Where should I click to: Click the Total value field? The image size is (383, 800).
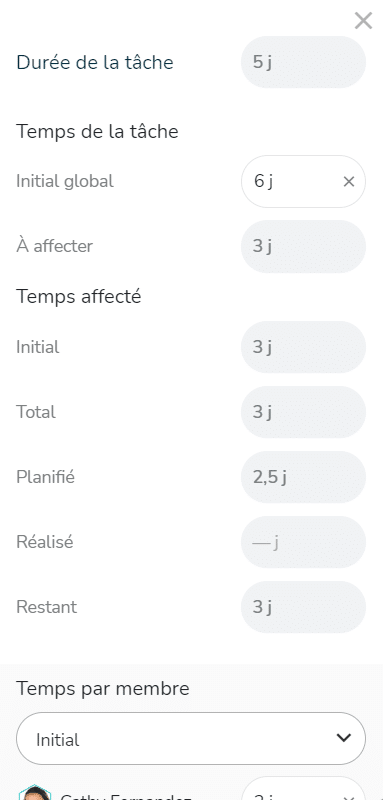[303, 412]
